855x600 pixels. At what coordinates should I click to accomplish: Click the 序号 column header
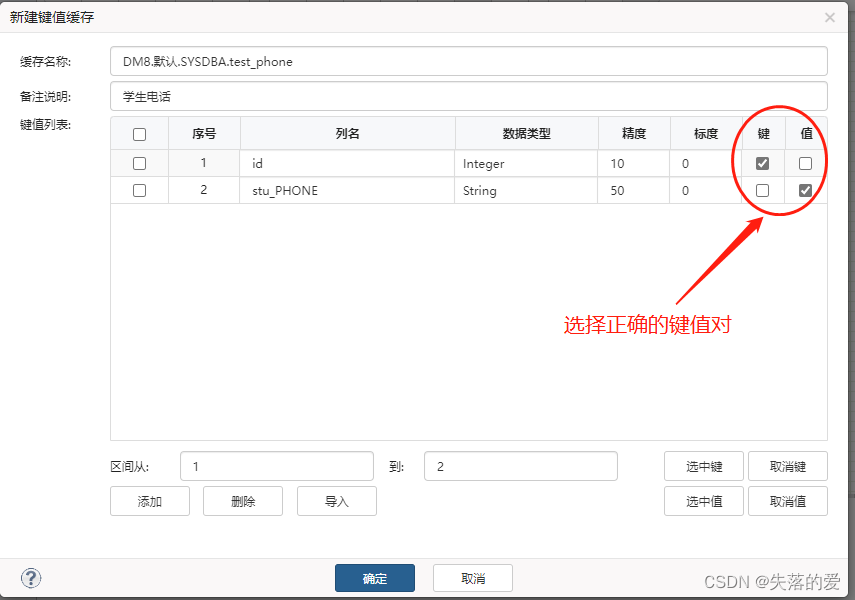tap(204, 134)
